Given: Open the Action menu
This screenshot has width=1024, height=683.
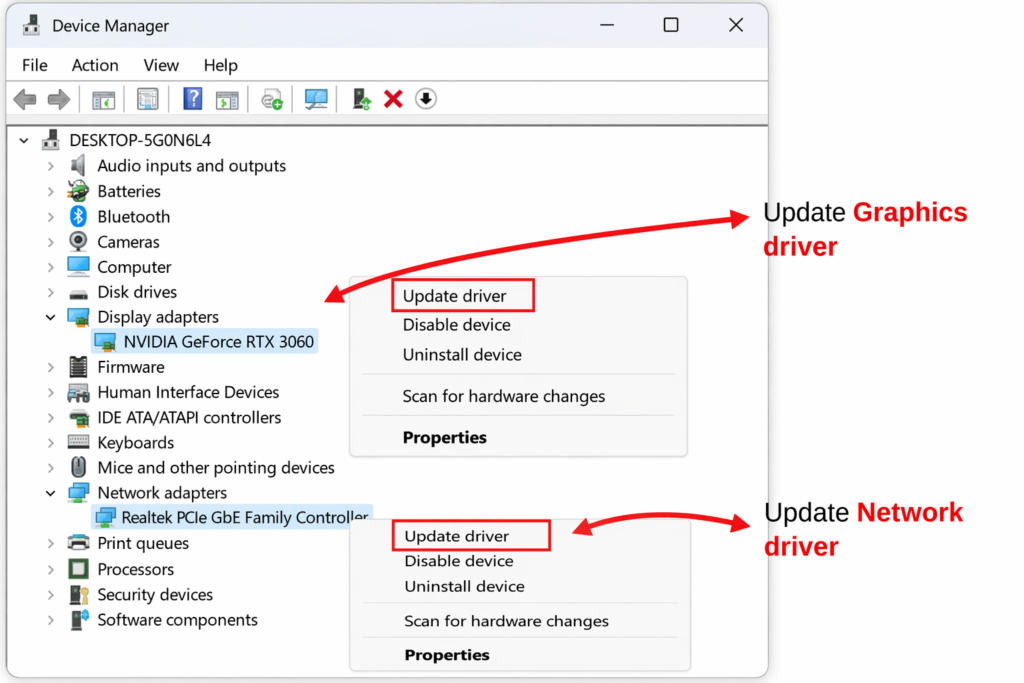Looking at the screenshot, I should pyautogui.click(x=95, y=65).
